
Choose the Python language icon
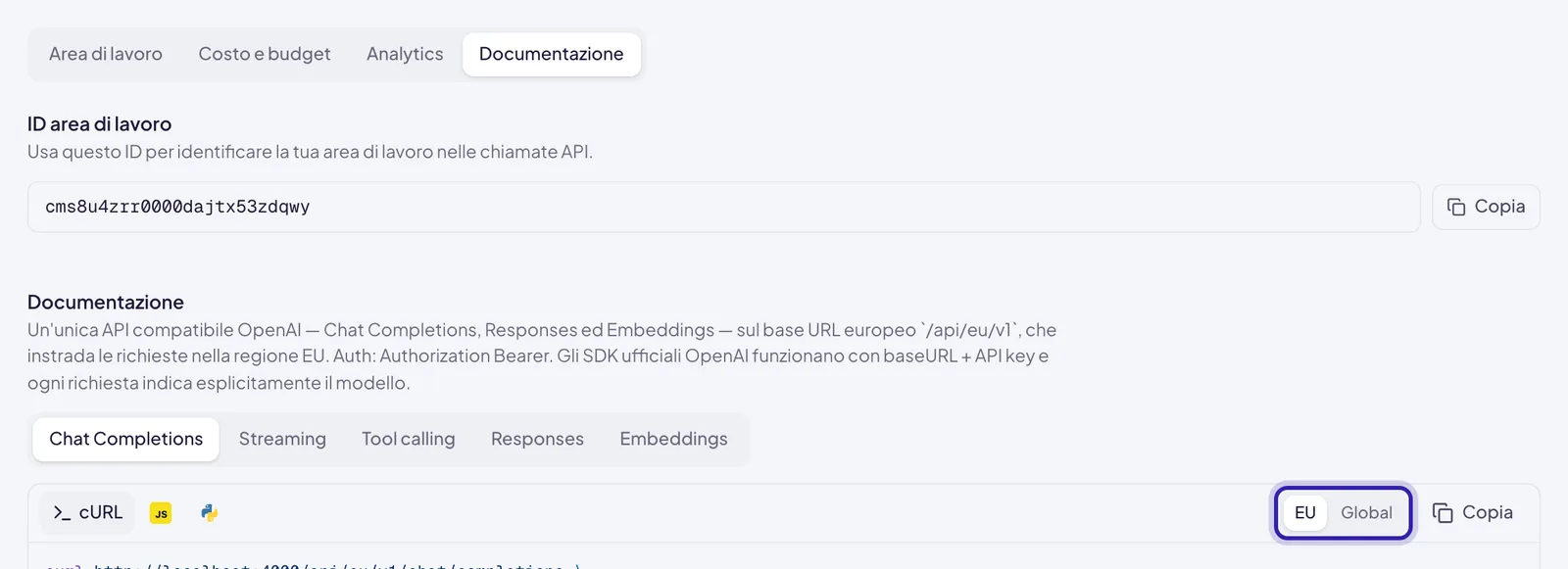click(x=209, y=512)
